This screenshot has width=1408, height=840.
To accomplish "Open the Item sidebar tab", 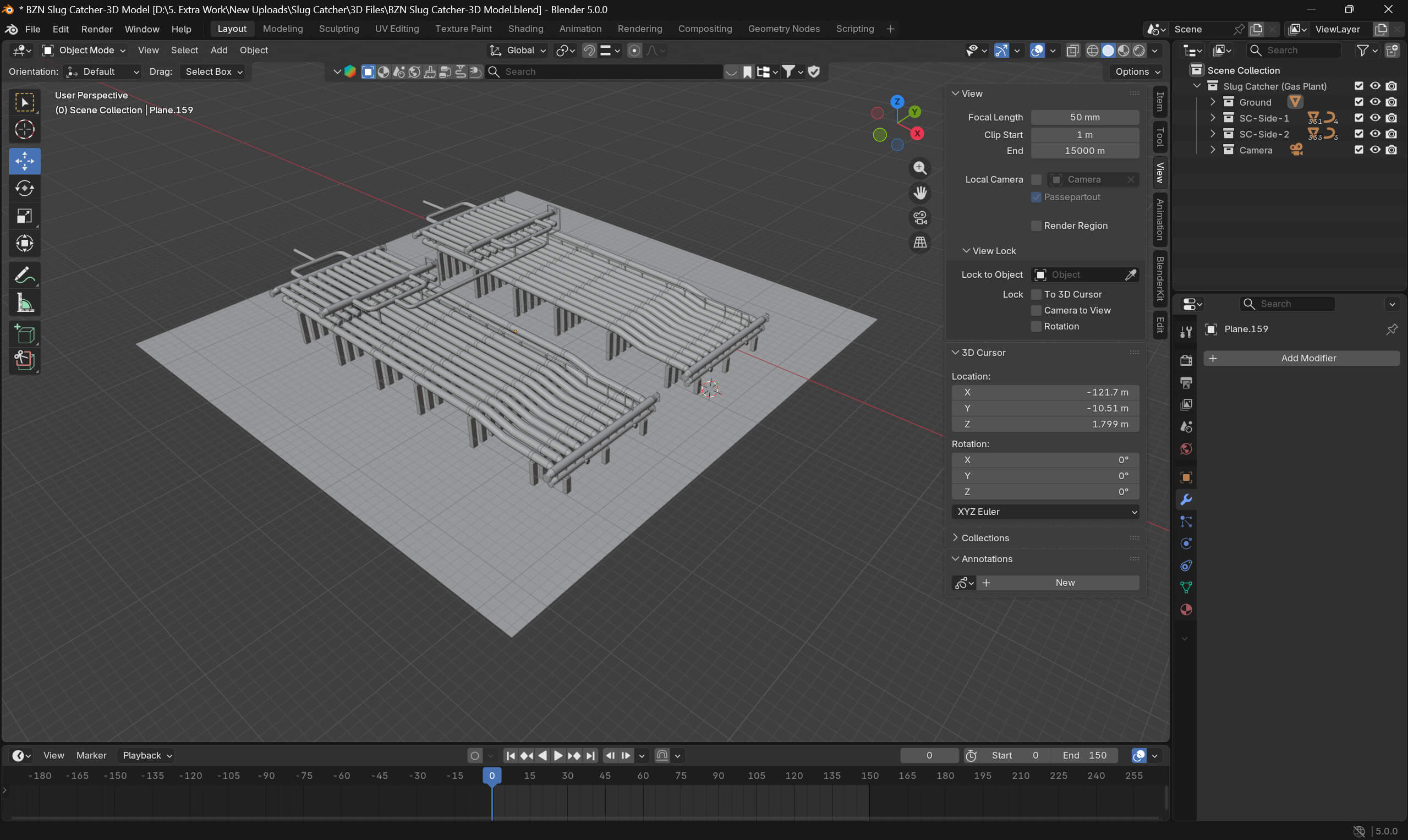I will (1160, 102).
